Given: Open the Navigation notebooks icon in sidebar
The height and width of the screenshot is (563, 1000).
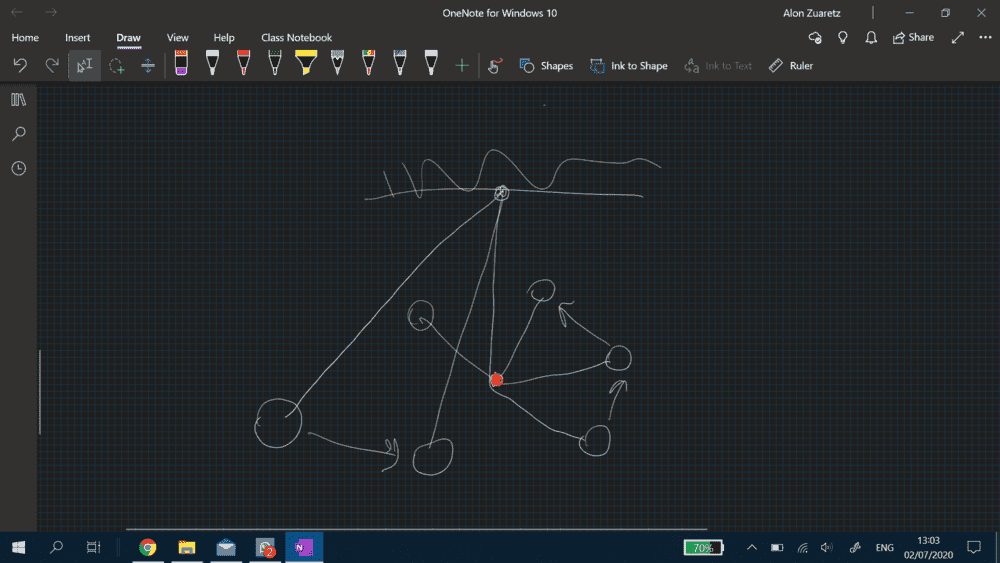Looking at the screenshot, I should pyautogui.click(x=18, y=100).
